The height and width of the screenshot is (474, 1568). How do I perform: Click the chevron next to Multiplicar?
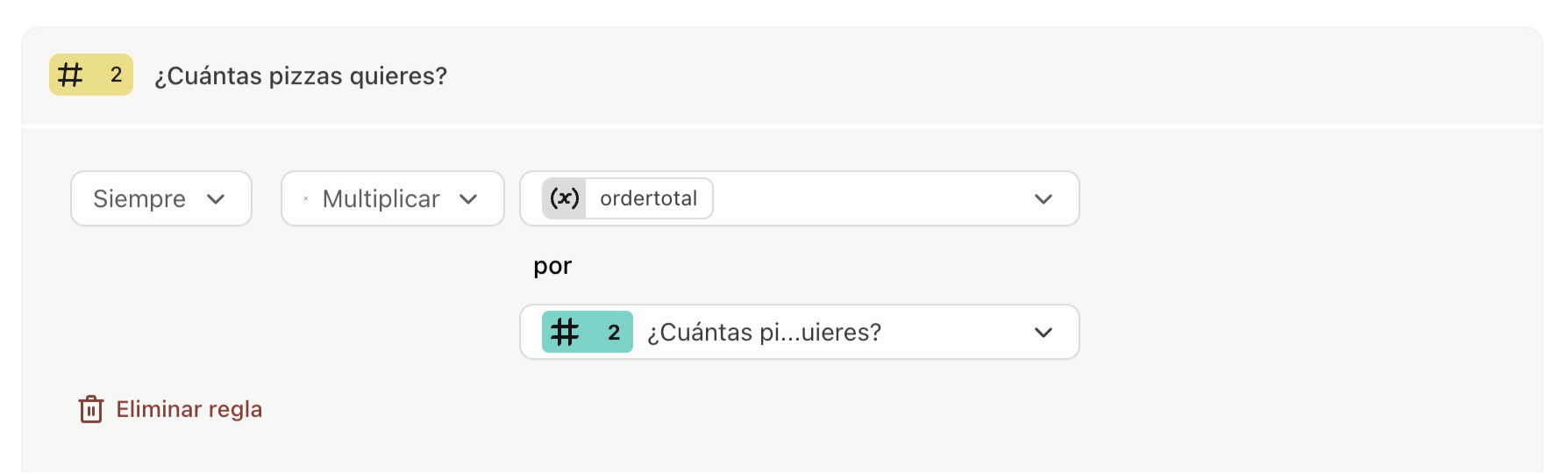(468, 199)
